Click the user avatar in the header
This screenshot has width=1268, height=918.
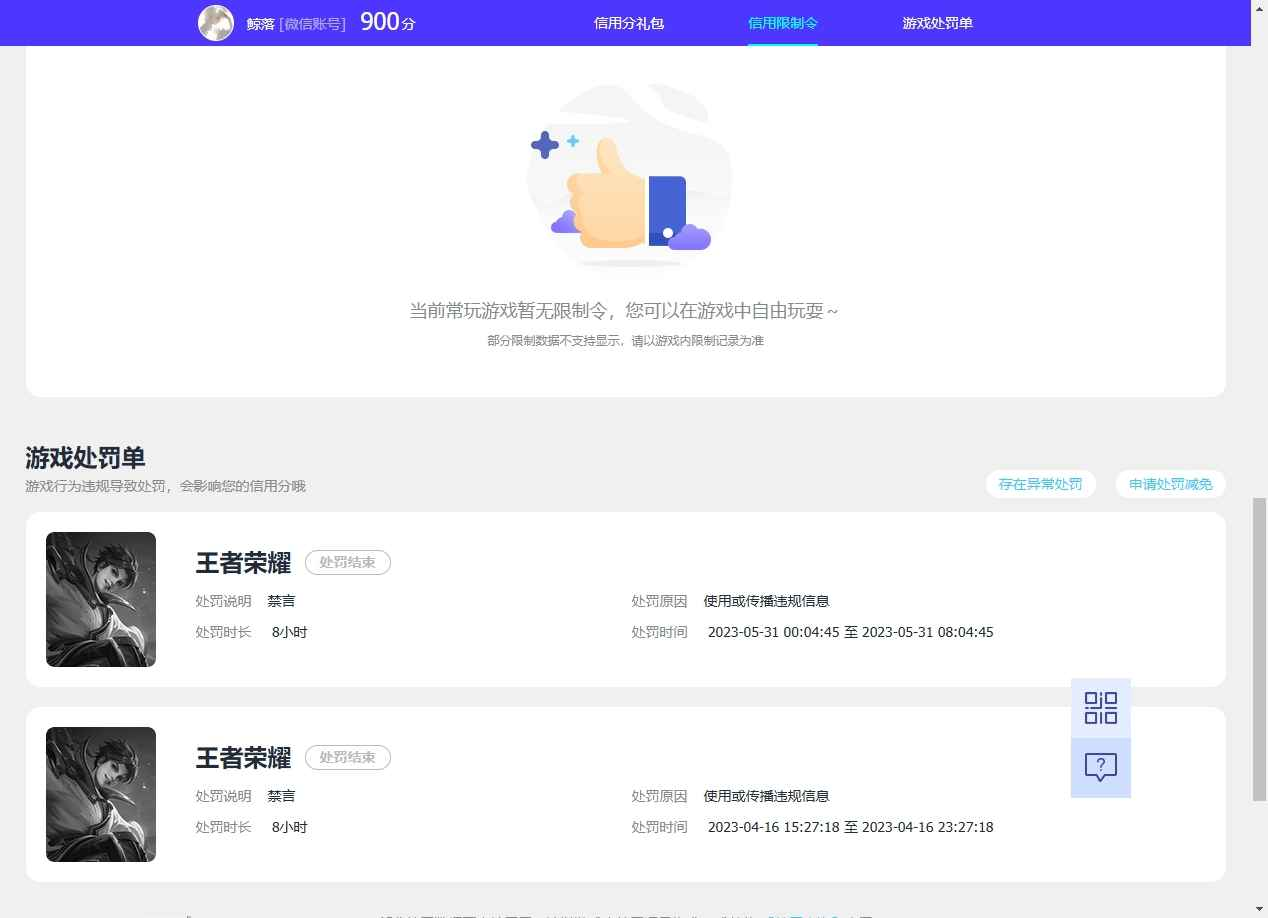(x=216, y=22)
